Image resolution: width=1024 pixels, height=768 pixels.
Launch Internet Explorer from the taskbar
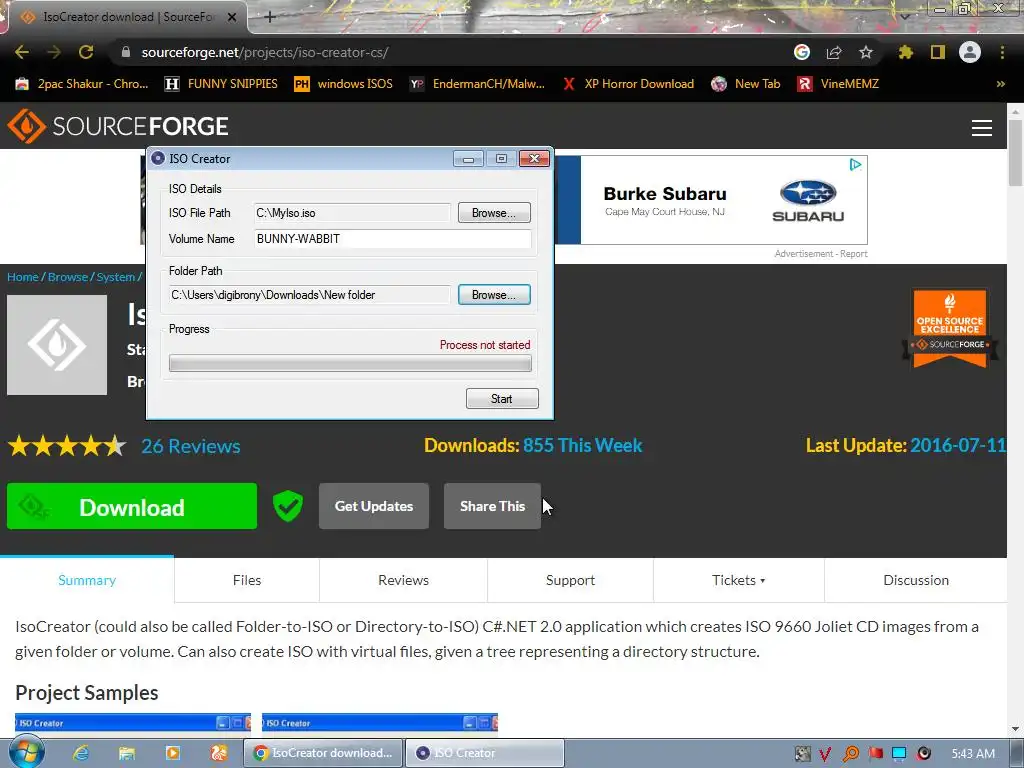click(80, 753)
